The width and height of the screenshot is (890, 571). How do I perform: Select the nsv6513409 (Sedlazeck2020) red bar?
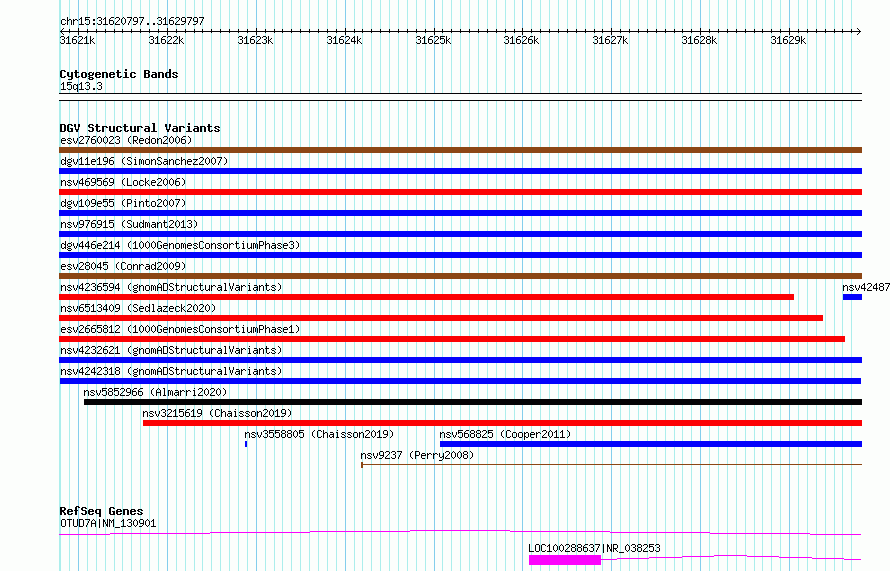(x=441, y=318)
